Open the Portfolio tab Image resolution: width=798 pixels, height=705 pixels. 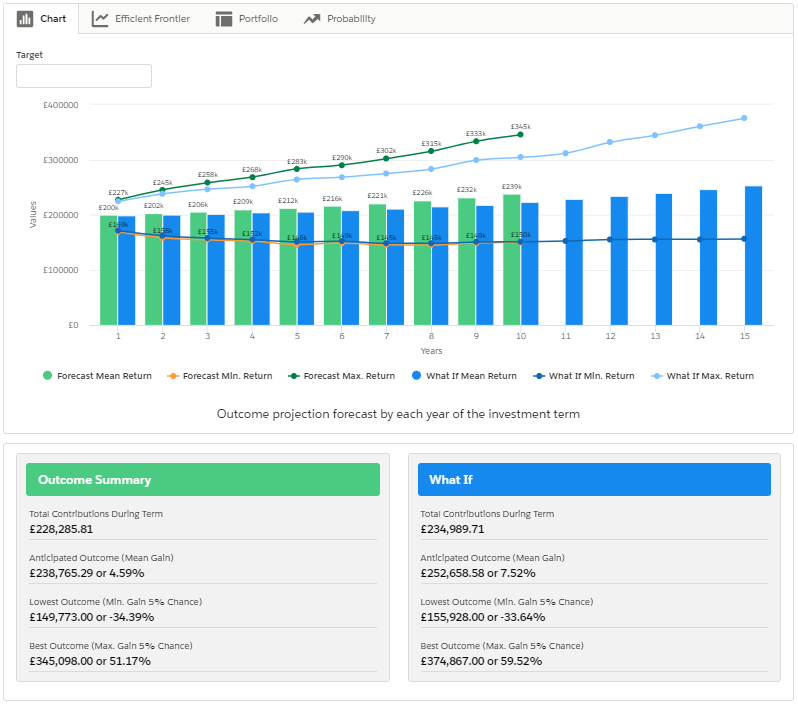click(247, 19)
